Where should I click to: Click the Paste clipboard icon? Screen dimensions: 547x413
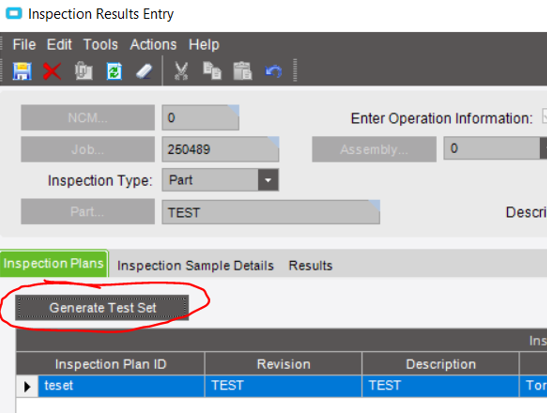tap(242, 71)
